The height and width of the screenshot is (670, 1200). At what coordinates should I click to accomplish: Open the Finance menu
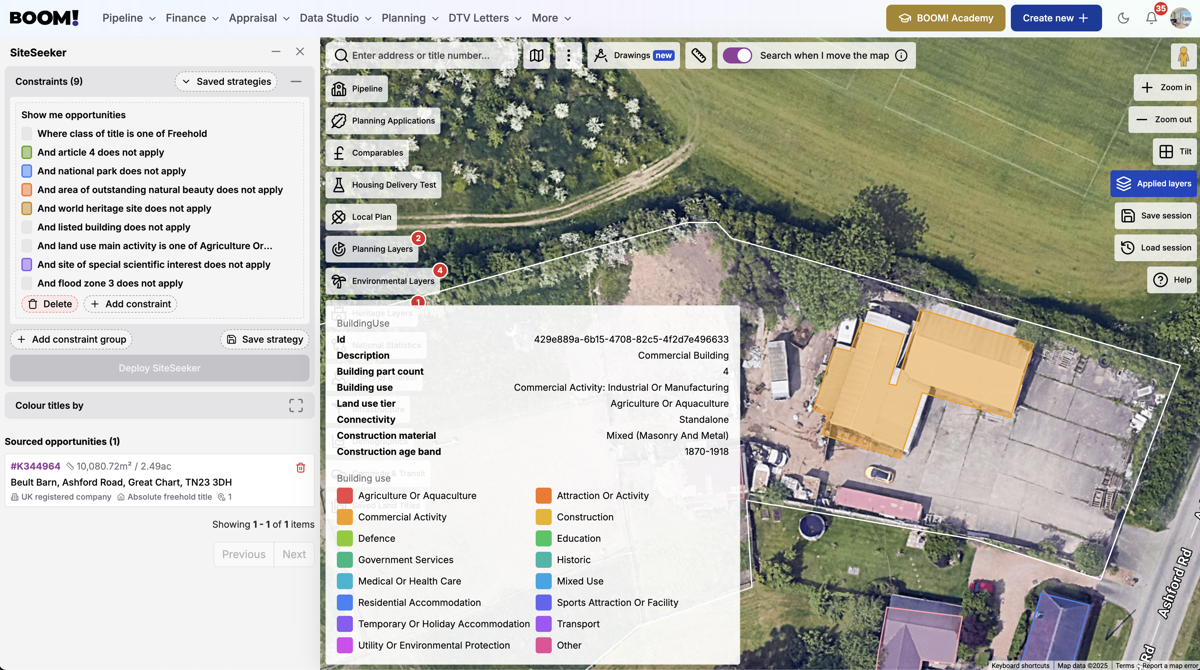point(192,18)
